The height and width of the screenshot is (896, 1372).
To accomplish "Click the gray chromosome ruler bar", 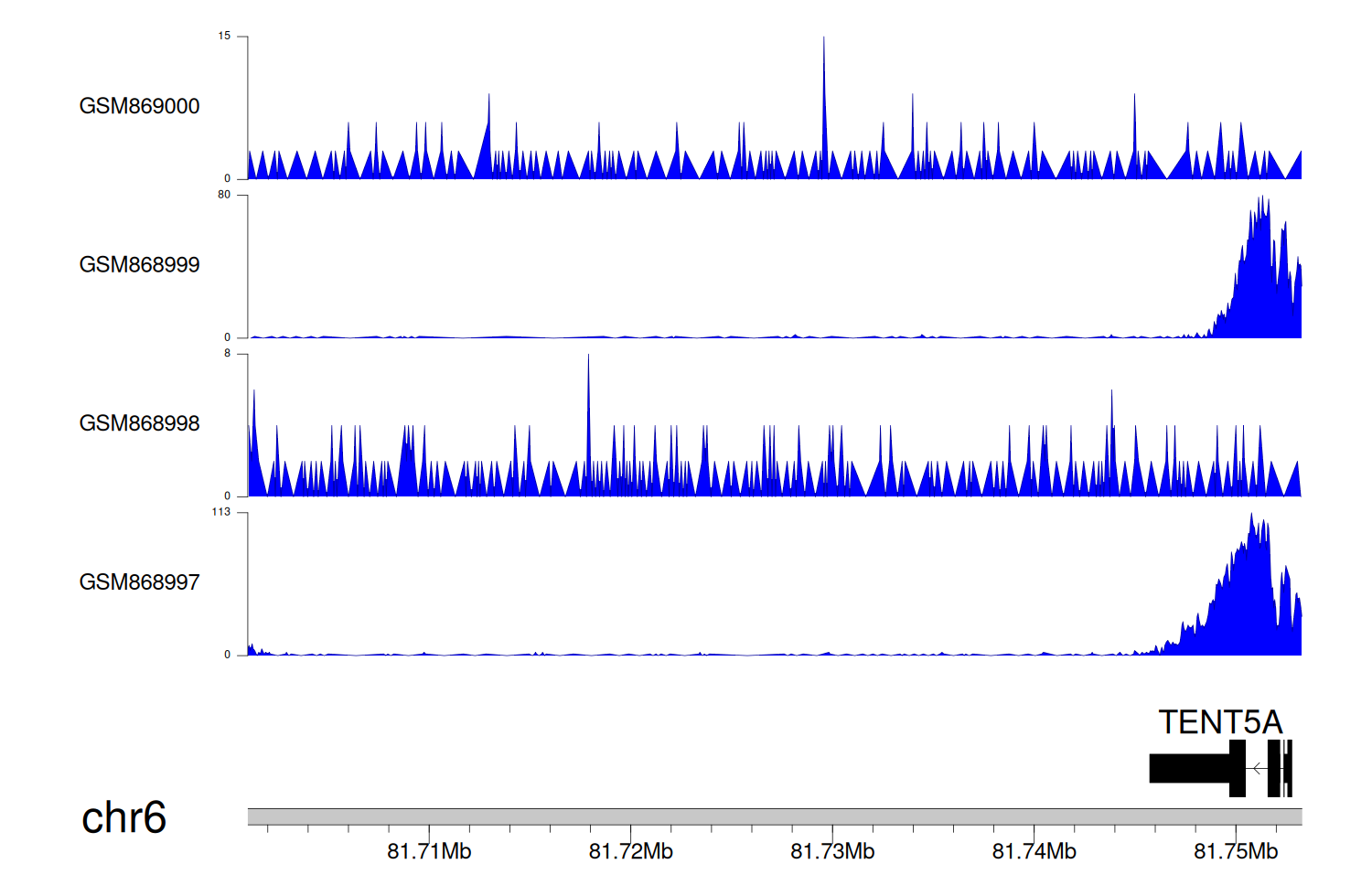I will click(x=774, y=816).
